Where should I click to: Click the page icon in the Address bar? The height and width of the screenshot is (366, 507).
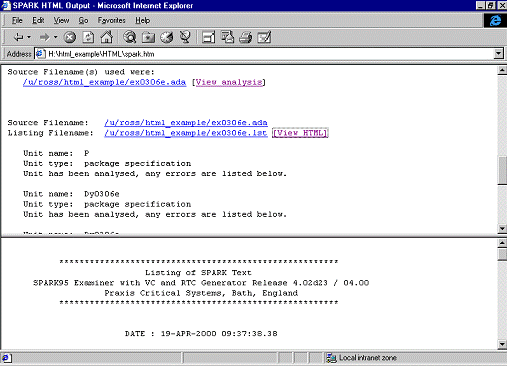point(40,54)
